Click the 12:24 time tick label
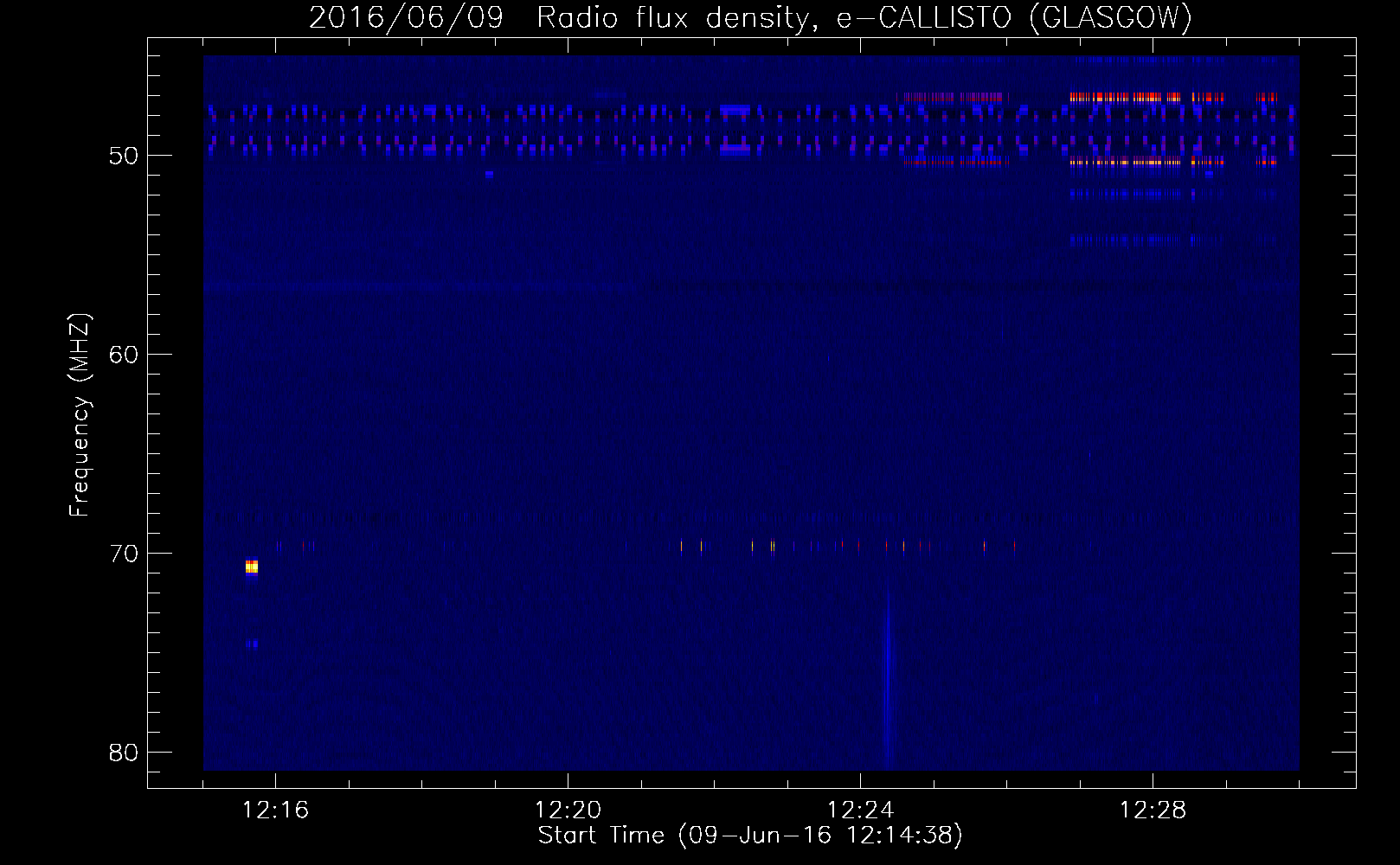 860,811
